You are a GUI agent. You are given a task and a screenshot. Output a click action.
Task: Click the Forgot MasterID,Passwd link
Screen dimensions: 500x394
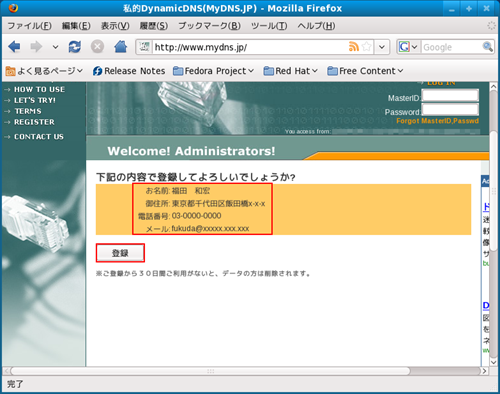click(438, 121)
